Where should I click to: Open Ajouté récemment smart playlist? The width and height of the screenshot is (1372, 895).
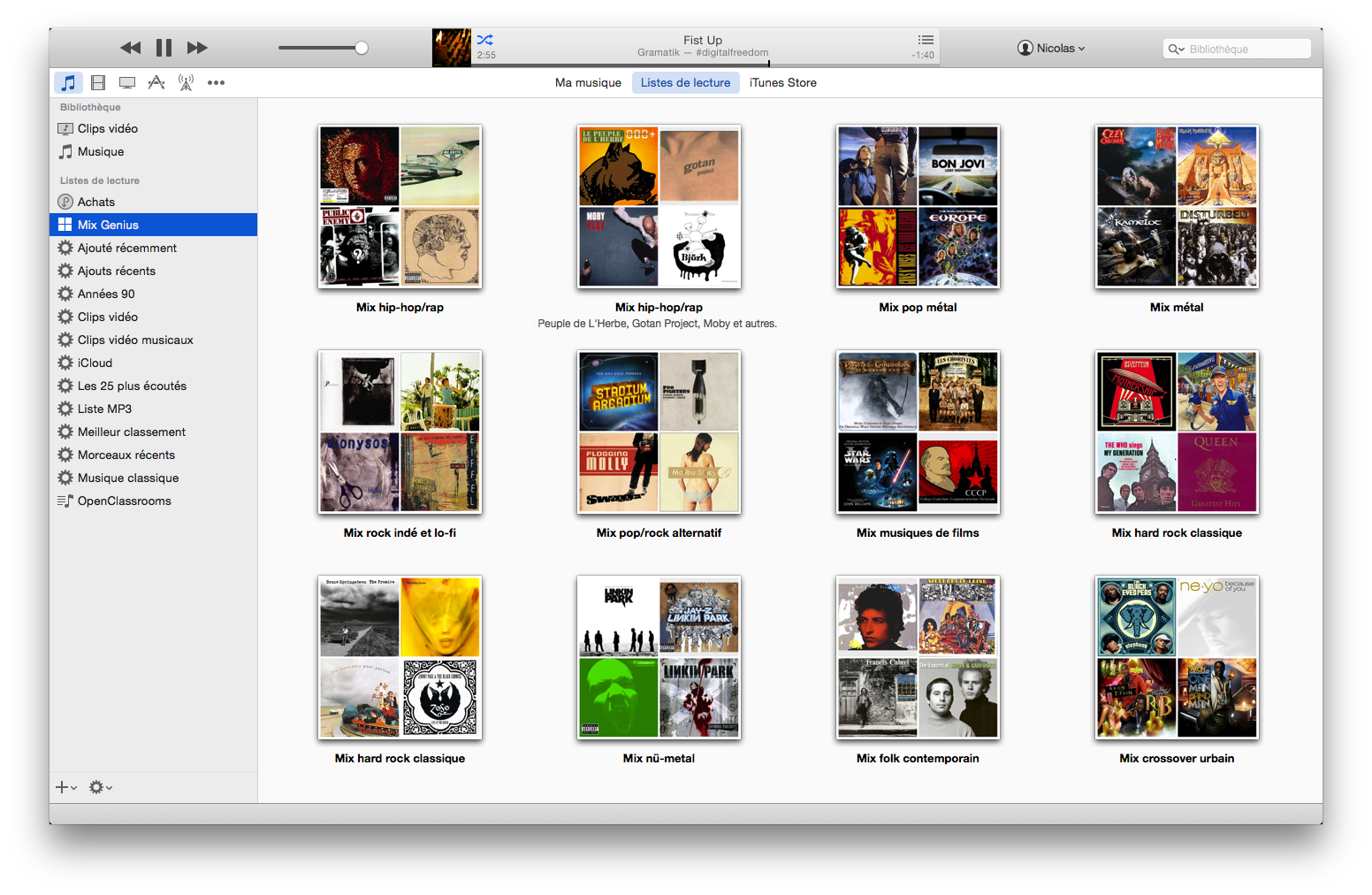[154, 248]
